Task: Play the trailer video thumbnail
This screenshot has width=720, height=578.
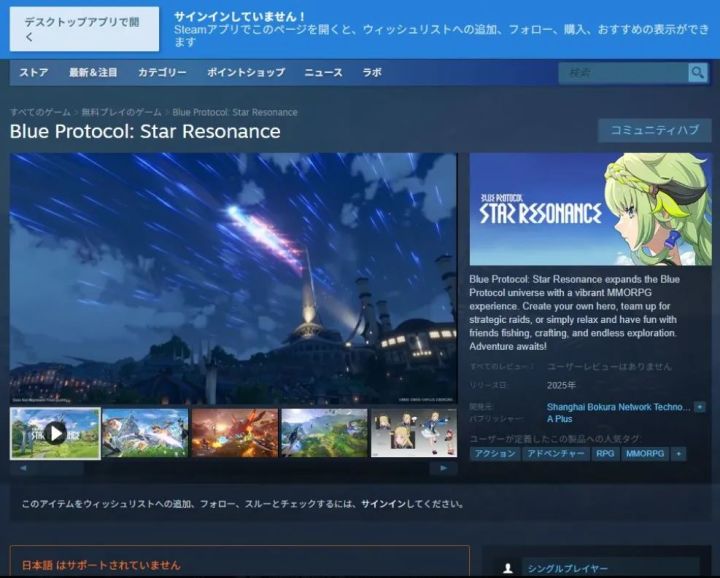Action: tap(55, 433)
